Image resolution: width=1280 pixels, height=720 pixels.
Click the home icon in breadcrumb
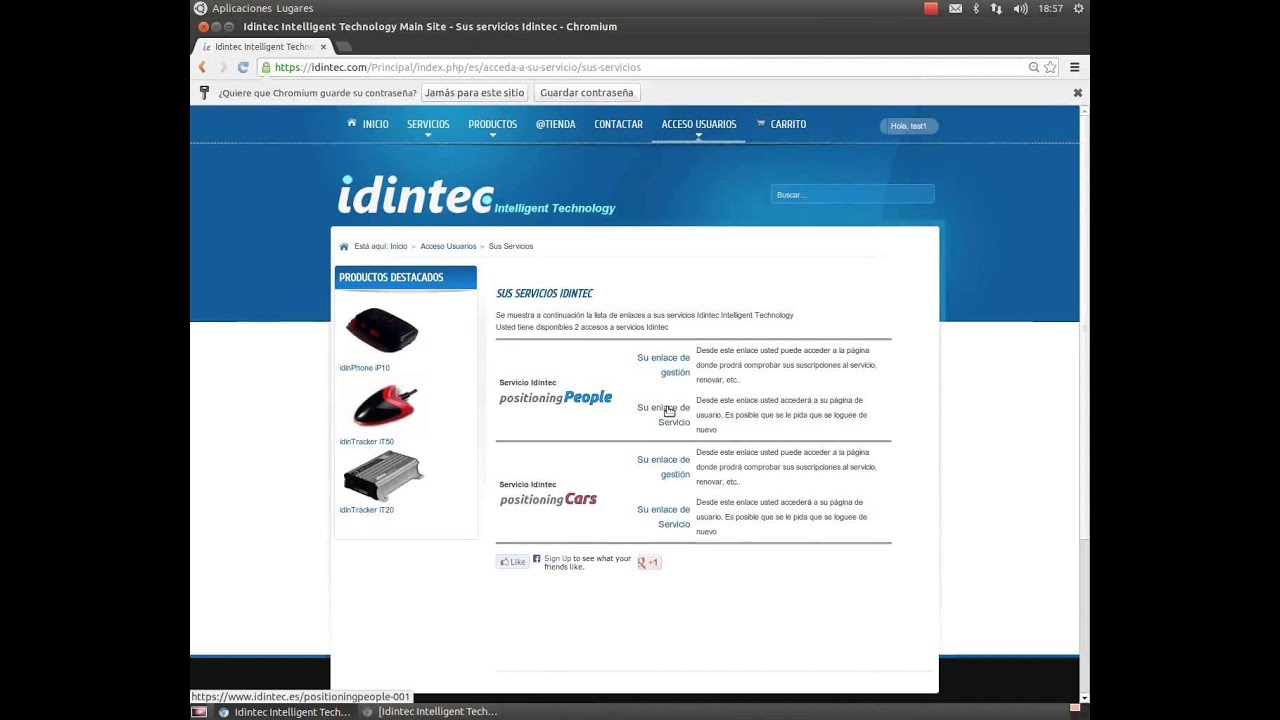pyautogui.click(x=344, y=246)
